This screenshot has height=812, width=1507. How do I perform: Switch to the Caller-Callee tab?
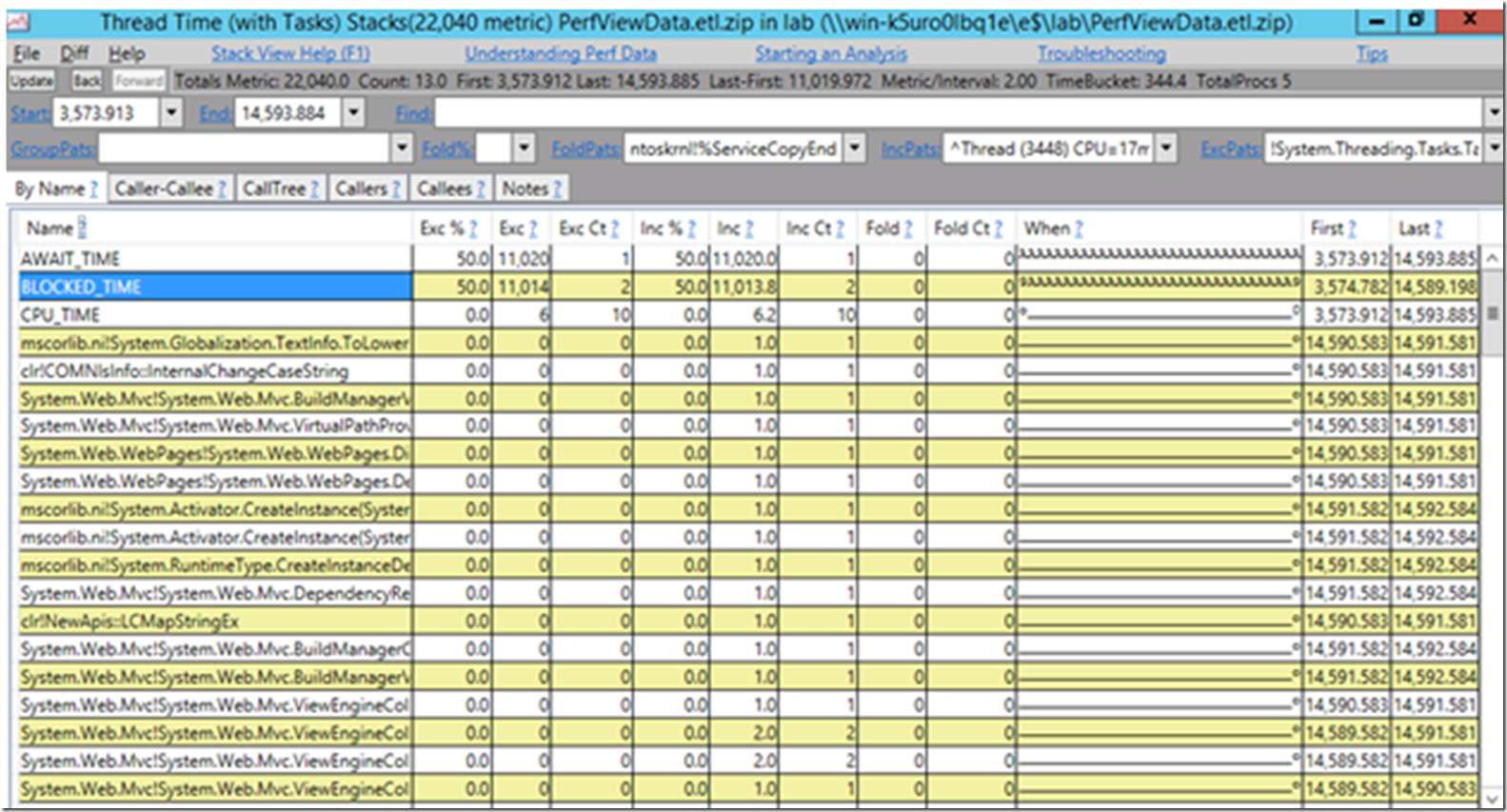coord(169,188)
